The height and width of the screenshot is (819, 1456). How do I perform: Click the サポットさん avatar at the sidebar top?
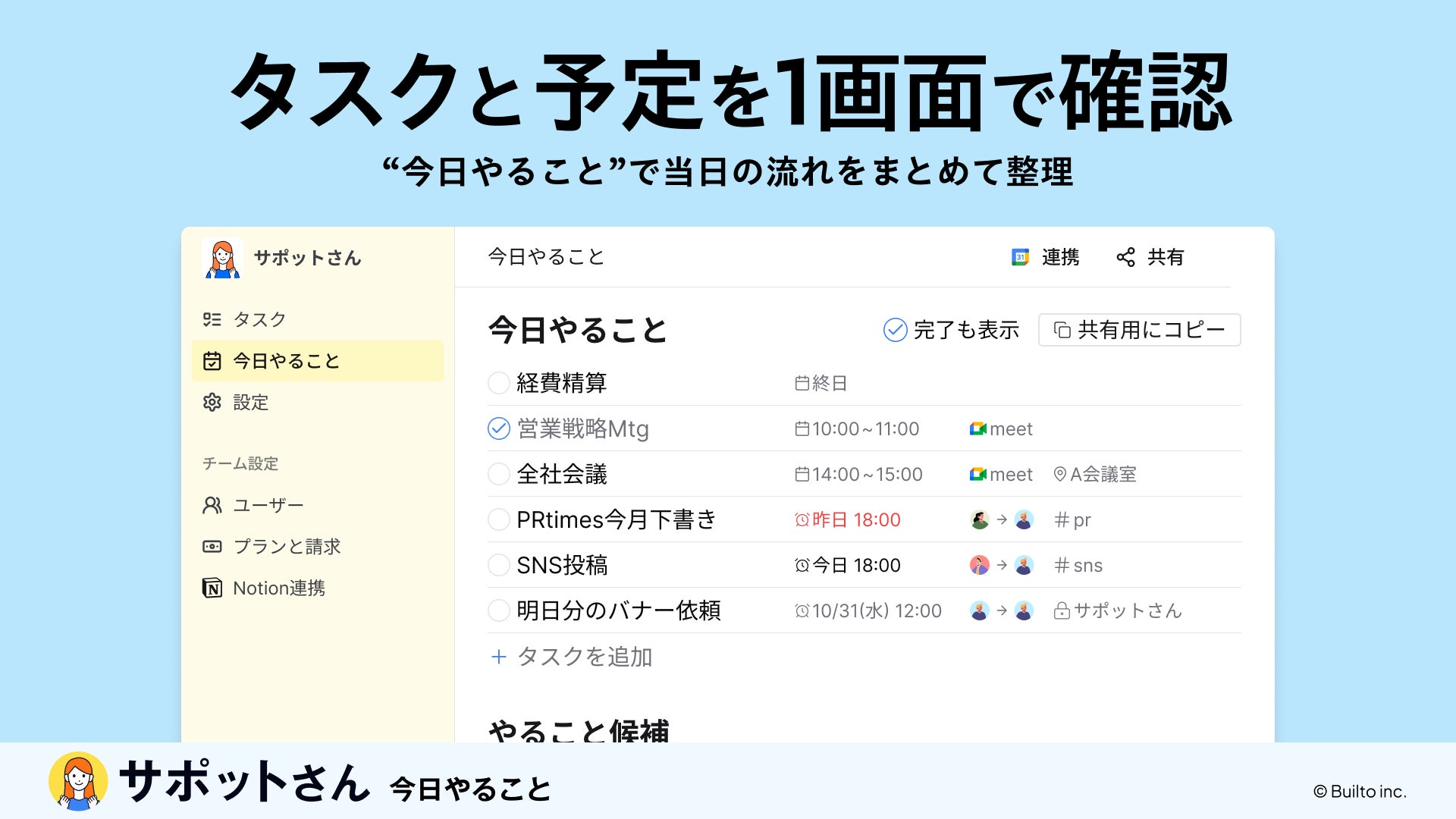coord(222,259)
